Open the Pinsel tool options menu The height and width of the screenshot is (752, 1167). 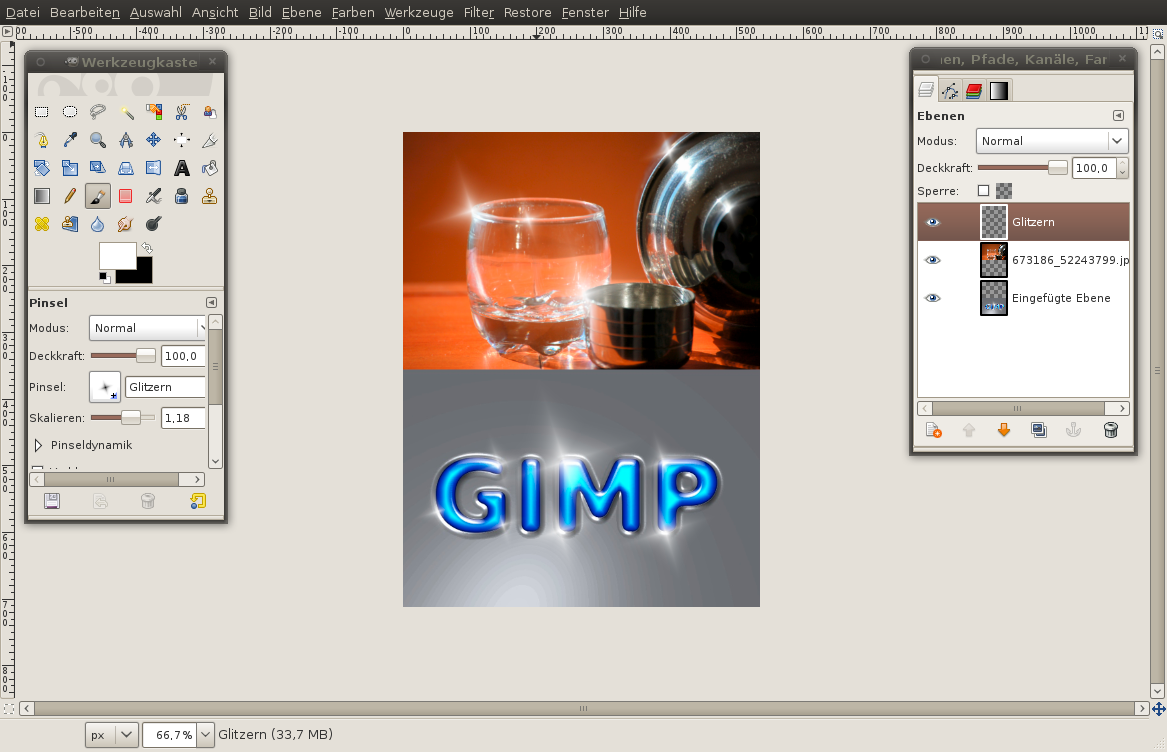[211, 302]
